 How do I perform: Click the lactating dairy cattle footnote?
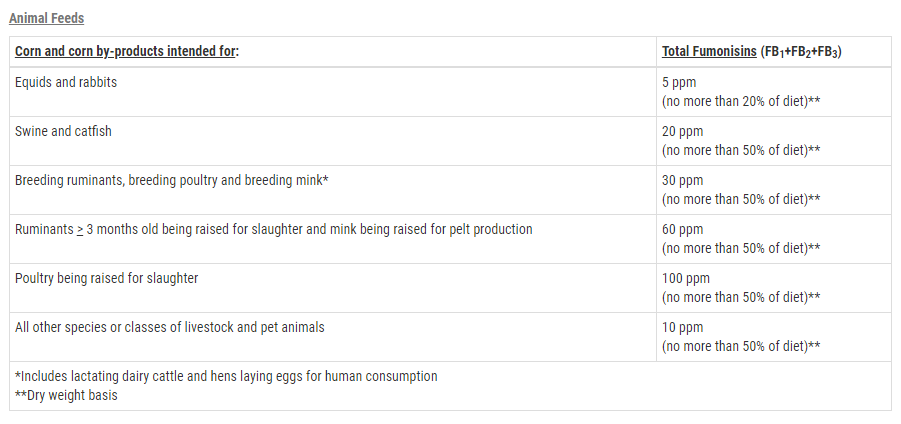click(226, 376)
